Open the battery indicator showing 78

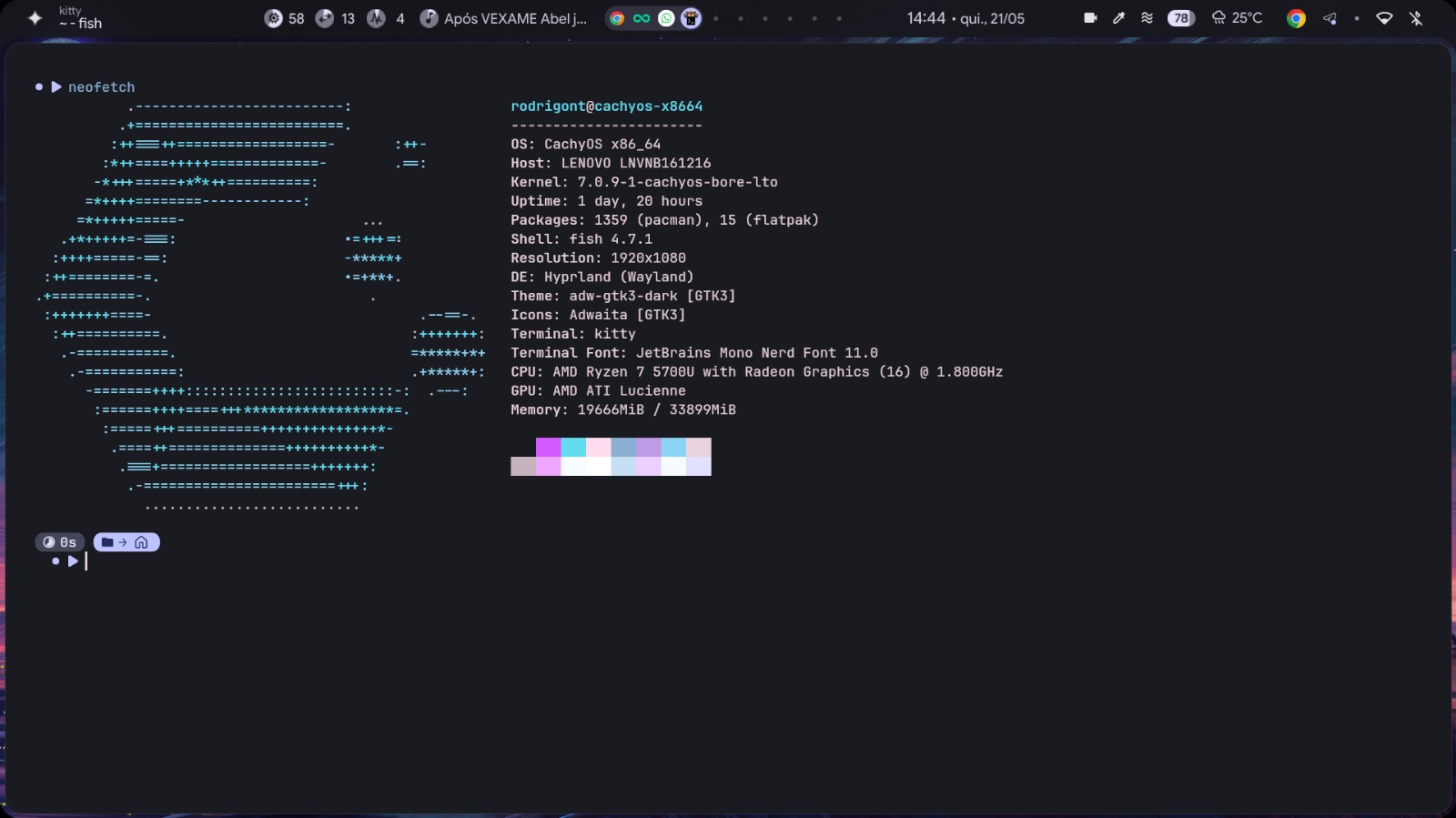[1181, 18]
